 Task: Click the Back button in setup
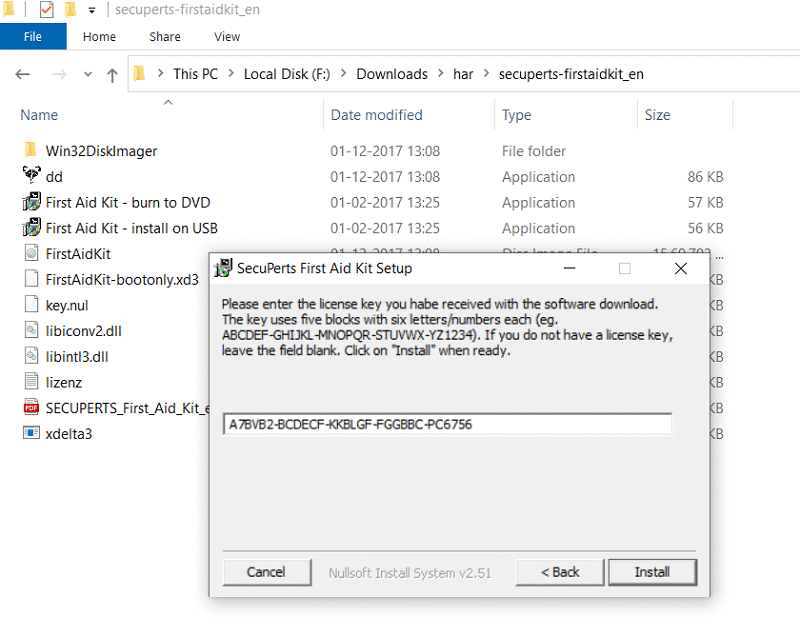tap(560, 572)
